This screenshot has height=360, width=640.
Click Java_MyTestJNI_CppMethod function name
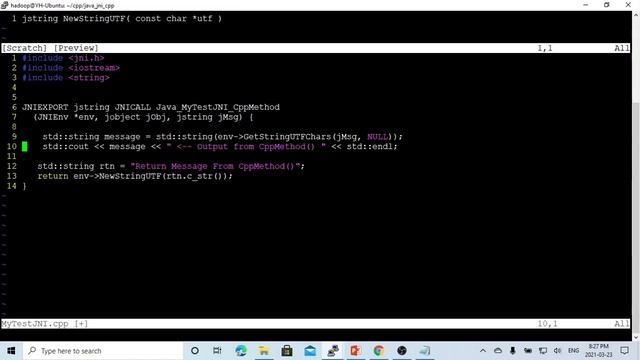click(218, 107)
